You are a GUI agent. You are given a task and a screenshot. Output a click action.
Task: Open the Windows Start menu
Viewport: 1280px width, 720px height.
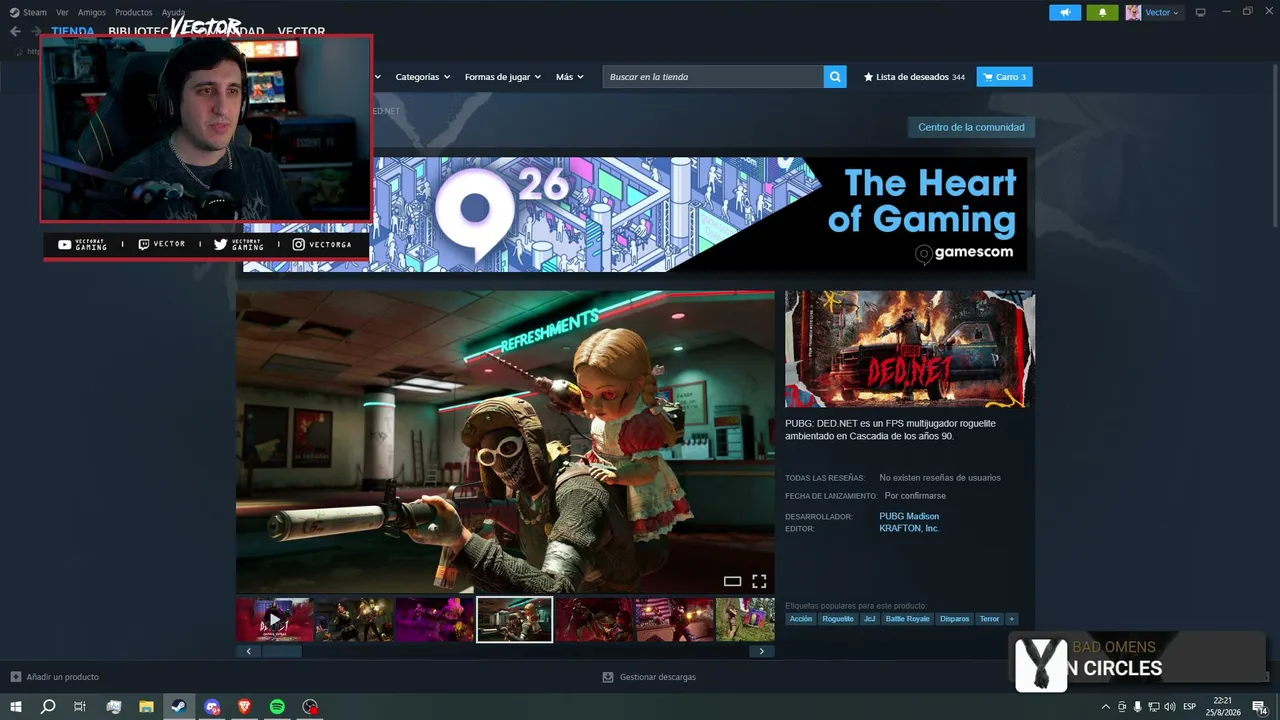pyautogui.click(x=15, y=707)
